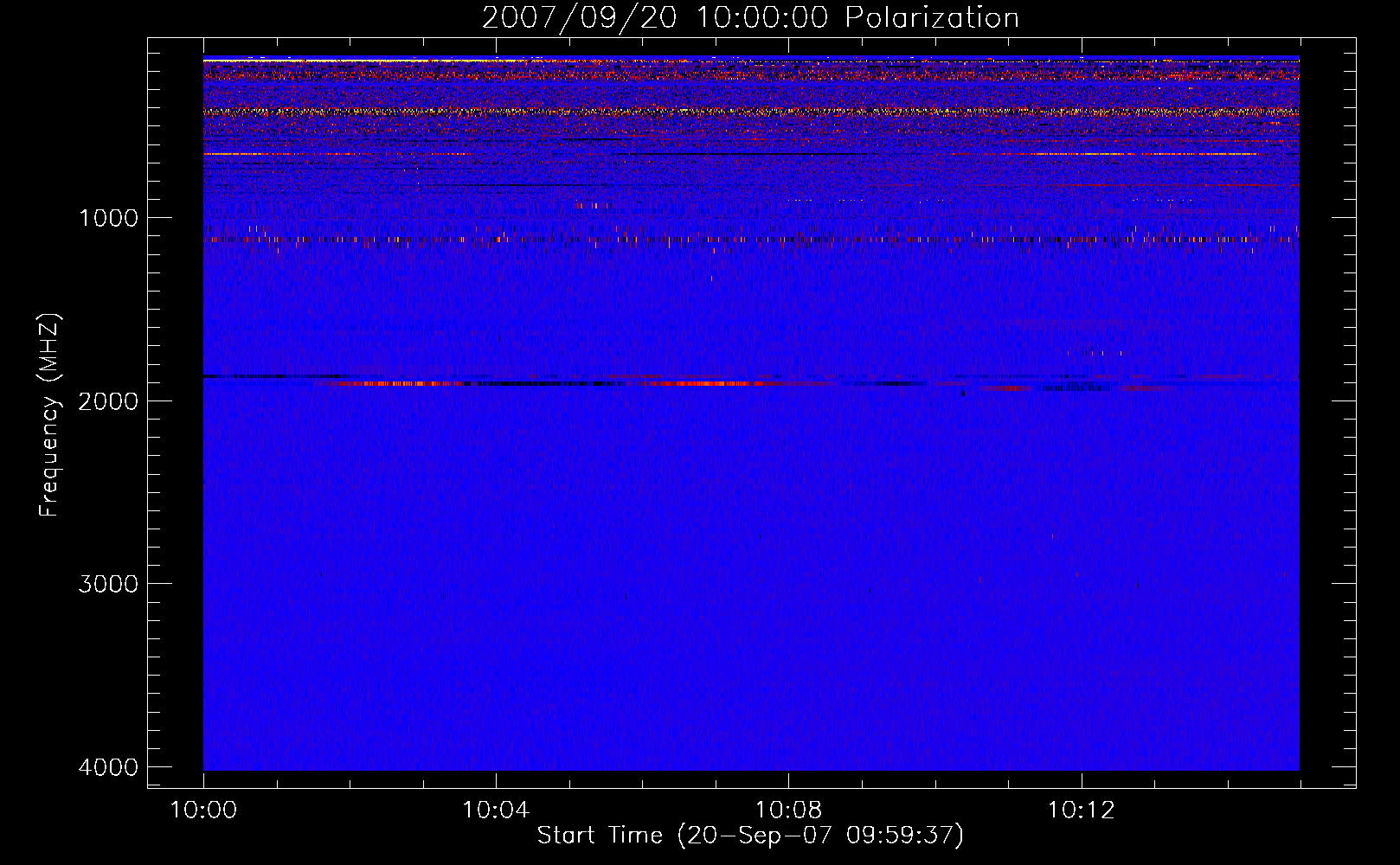The height and width of the screenshot is (865, 1400).
Task: Click the 1000 frequency tick label
Action: 108,218
